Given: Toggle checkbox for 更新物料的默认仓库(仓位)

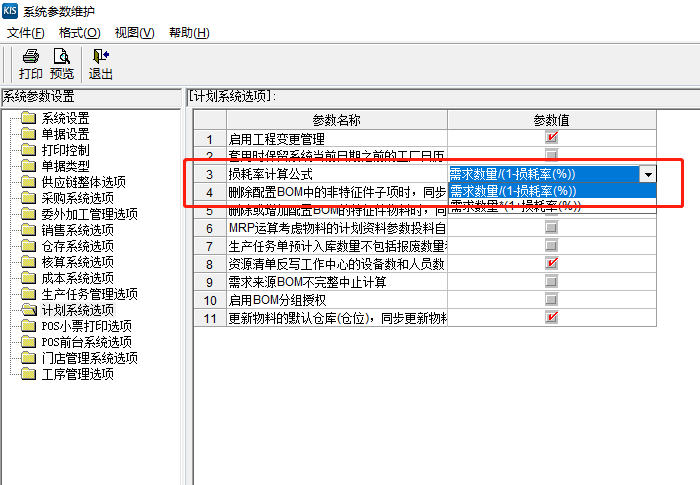Looking at the screenshot, I should click(551, 317).
